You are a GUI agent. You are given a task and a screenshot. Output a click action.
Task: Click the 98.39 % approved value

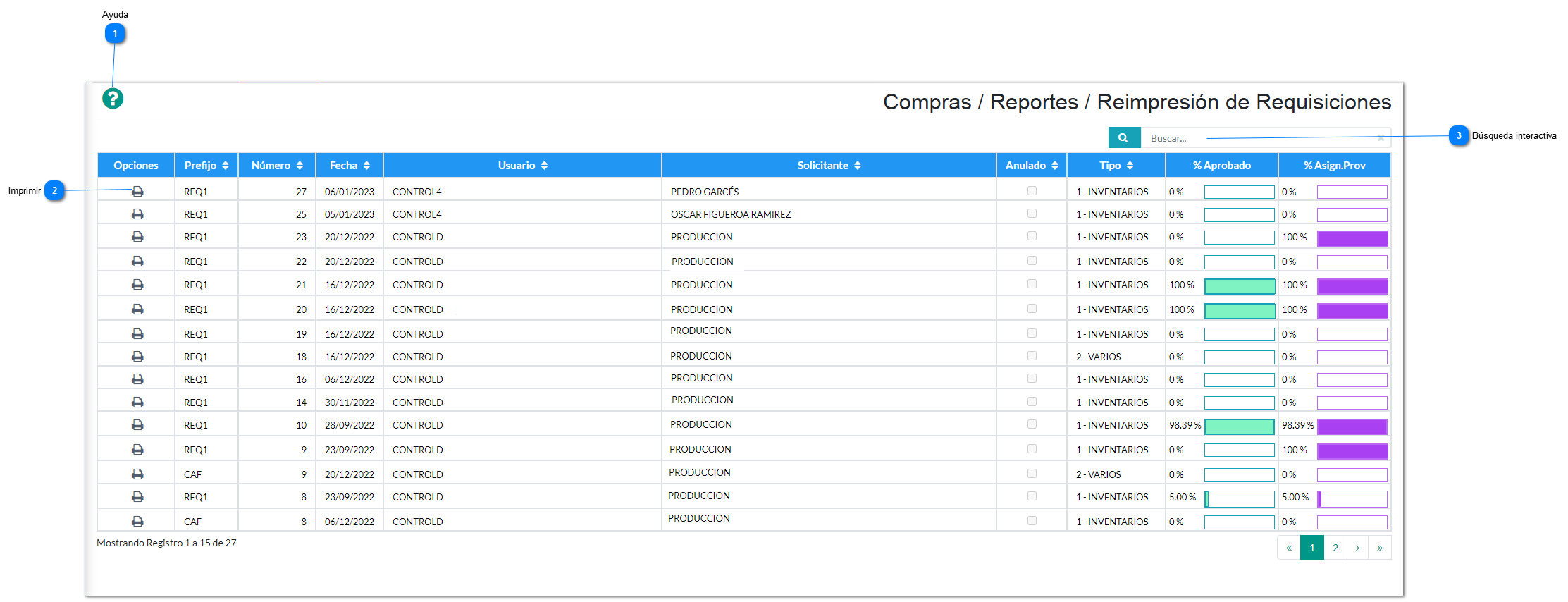point(1185,425)
